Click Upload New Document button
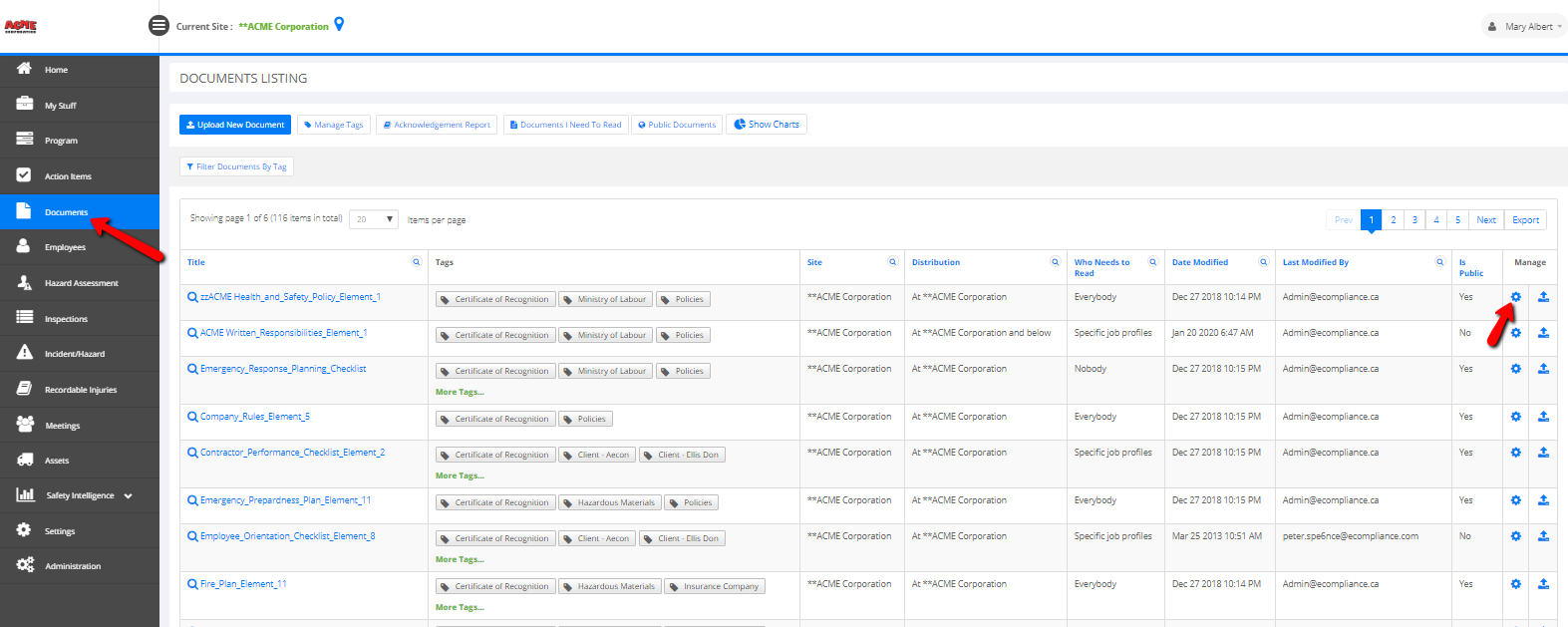1568x627 pixels. 235,125
